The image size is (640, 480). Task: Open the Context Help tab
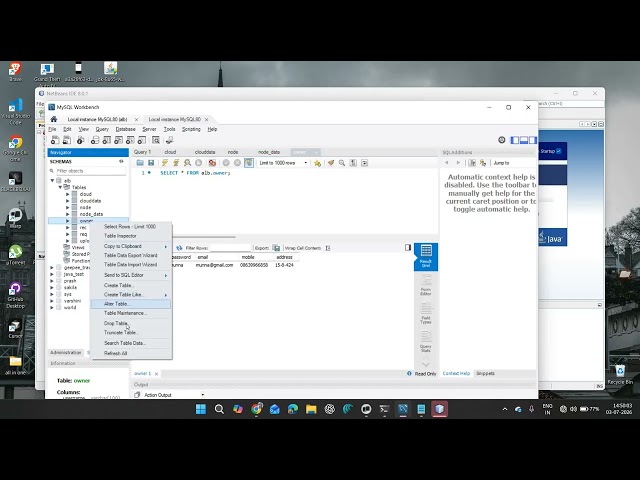click(456, 373)
